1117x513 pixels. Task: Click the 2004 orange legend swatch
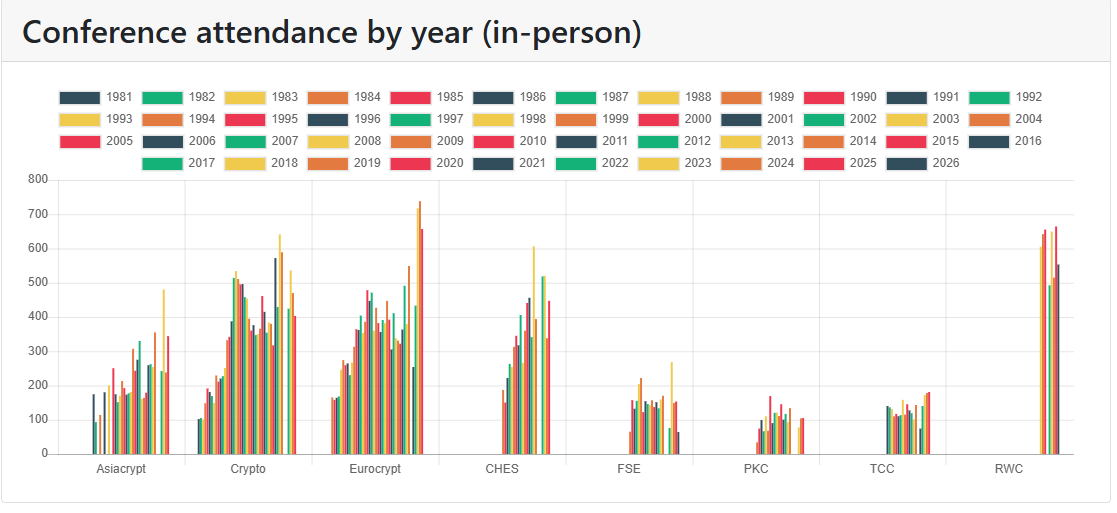pyautogui.click(x=990, y=120)
